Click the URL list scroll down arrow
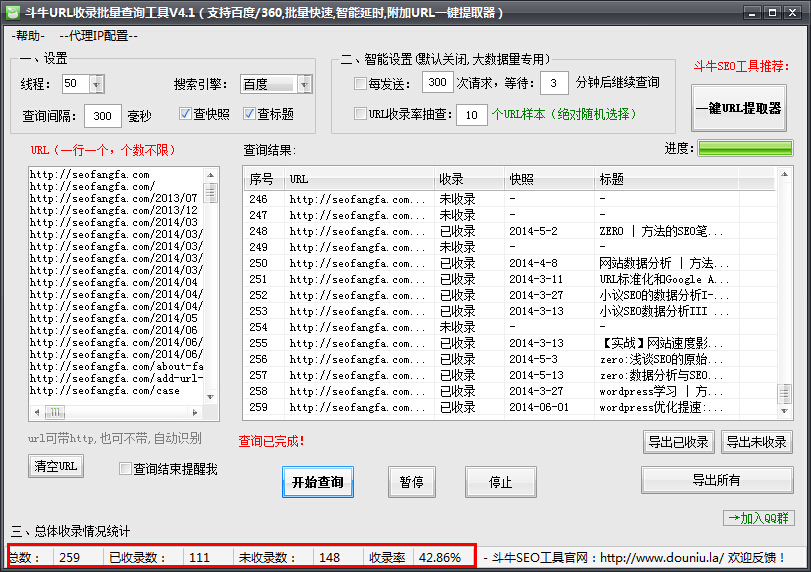Viewport: 811px width, 572px height. click(210, 397)
